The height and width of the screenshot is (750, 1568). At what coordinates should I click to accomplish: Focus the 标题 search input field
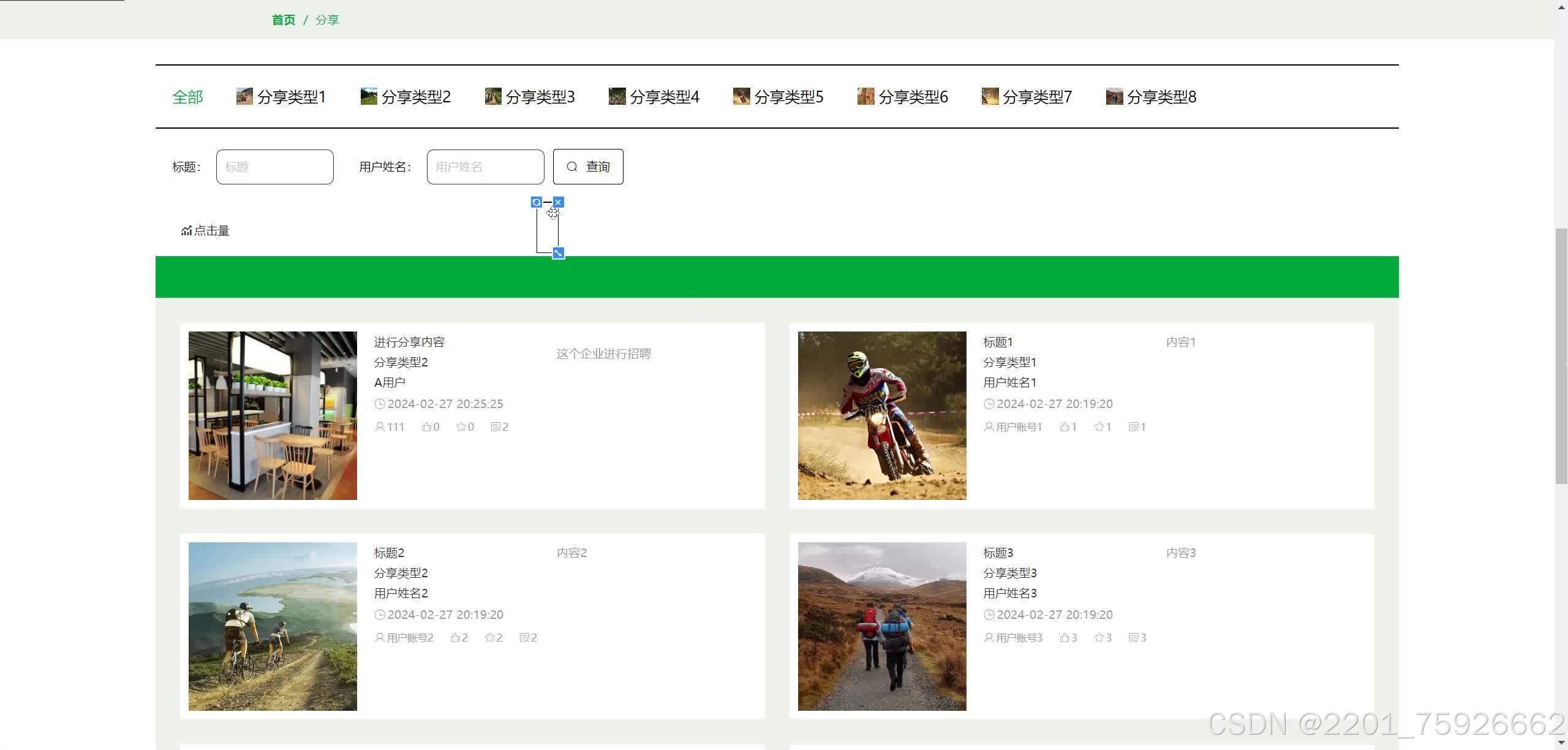[274, 167]
